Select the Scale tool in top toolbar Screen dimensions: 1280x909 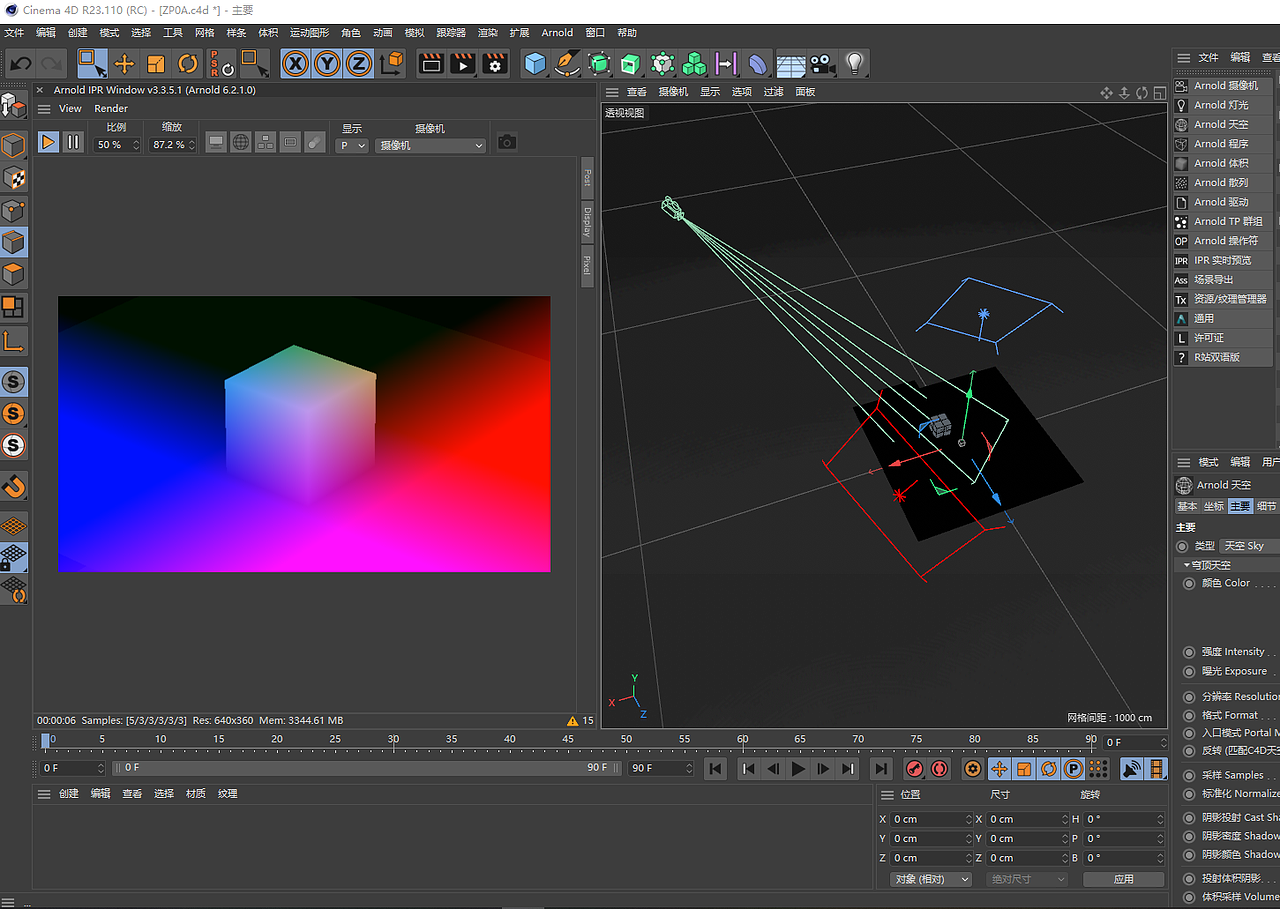point(156,64)
